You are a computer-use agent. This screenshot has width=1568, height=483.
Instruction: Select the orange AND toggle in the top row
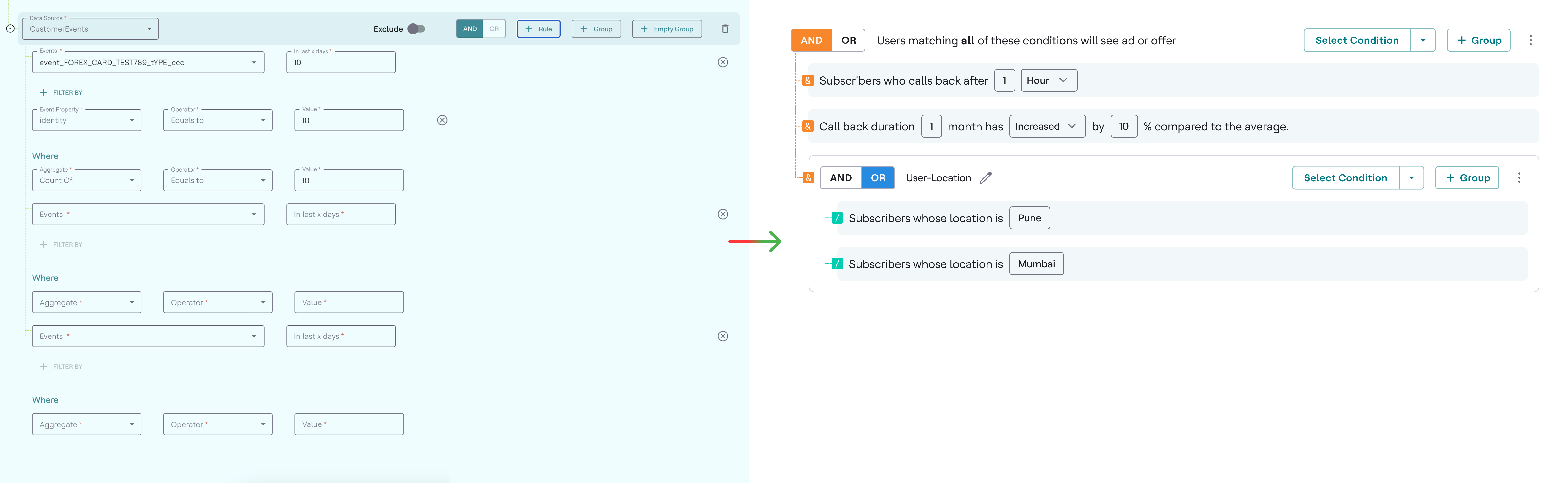coord(811,40)
